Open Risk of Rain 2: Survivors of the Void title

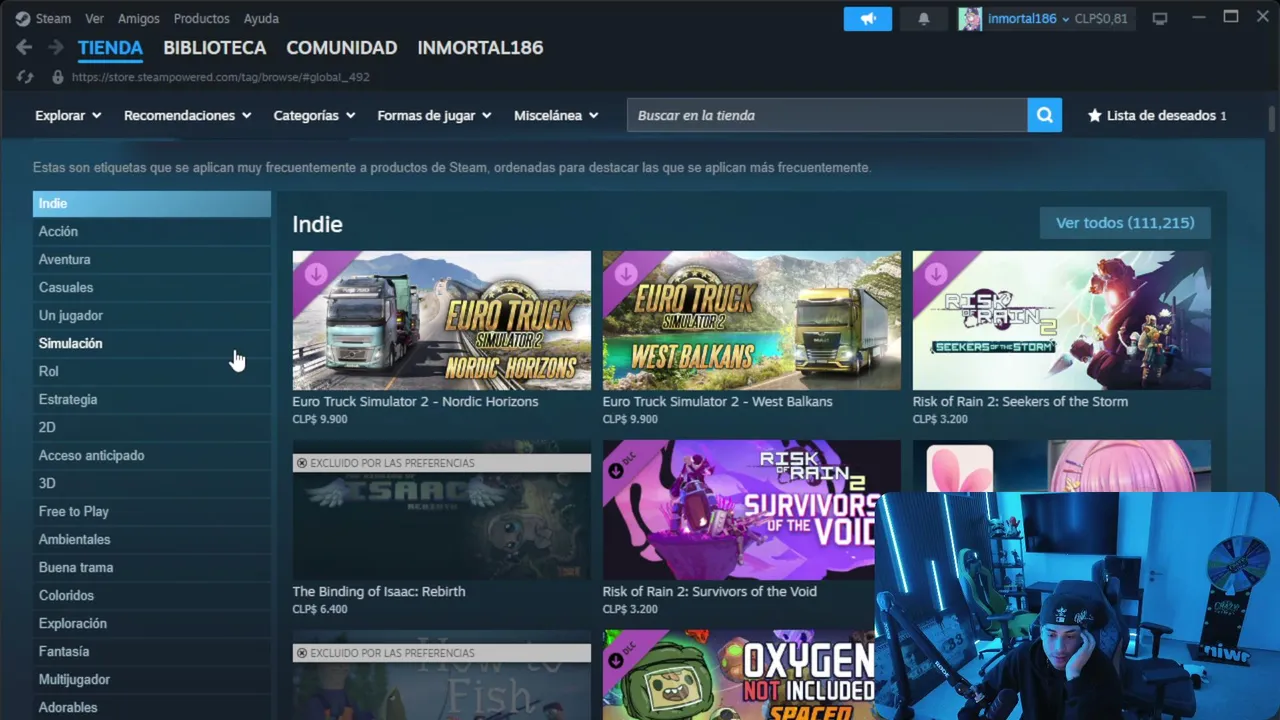point(710,591)
